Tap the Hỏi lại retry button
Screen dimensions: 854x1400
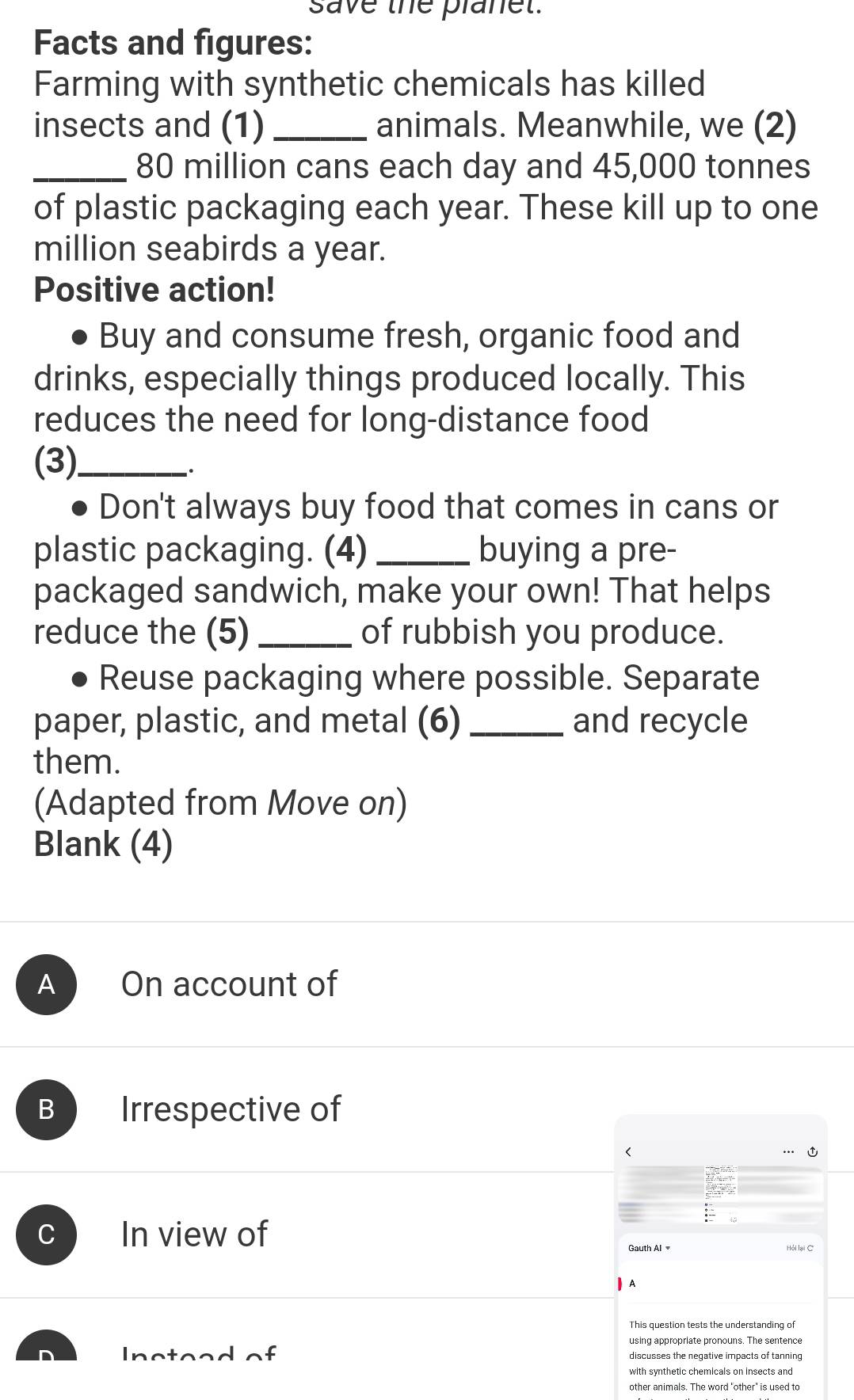pyautogui.click(x=800, y=1248)
